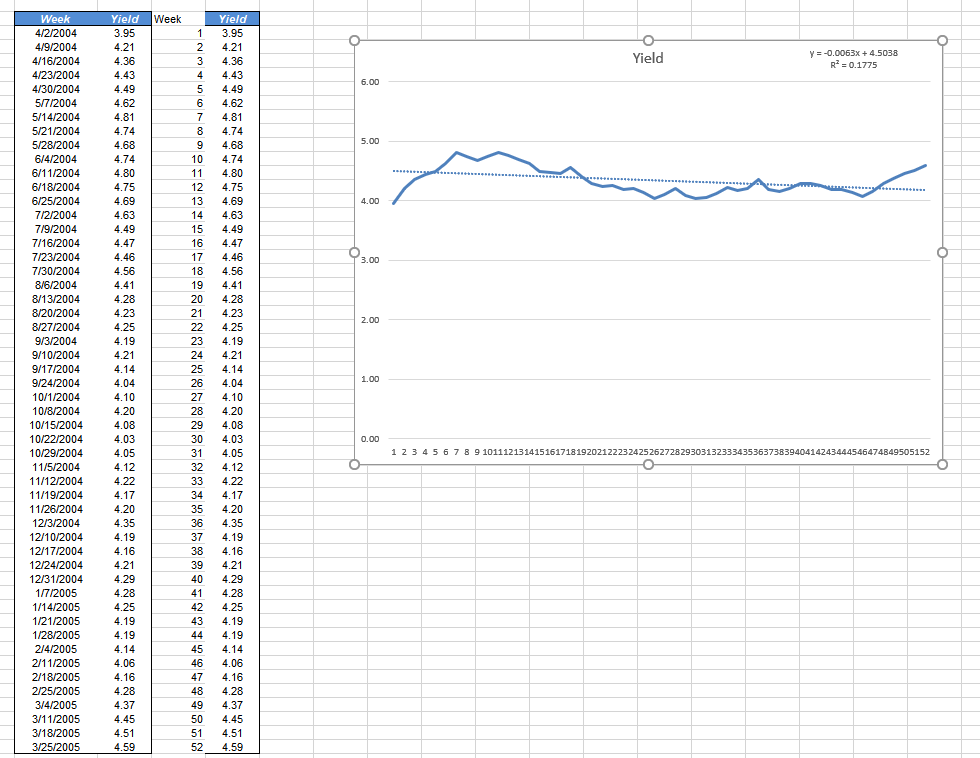Viewport: 980px width, 758px height.
Task: Select yield 4.35 next to week 36
Action: (232, 523)
